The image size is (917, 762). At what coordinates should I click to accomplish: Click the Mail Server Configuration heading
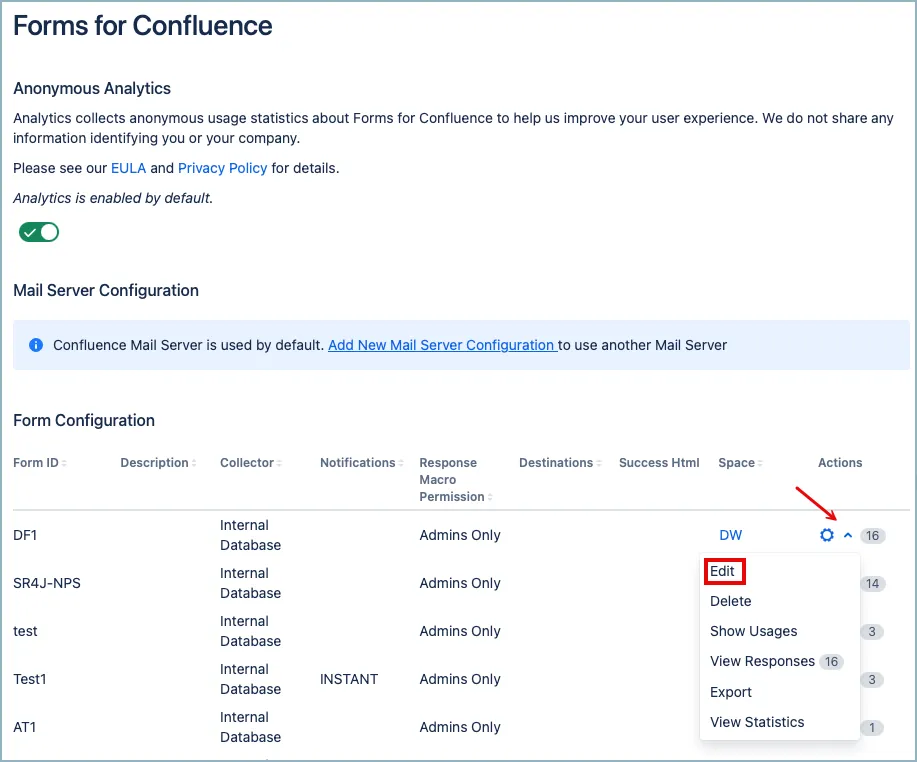[106, 291]
